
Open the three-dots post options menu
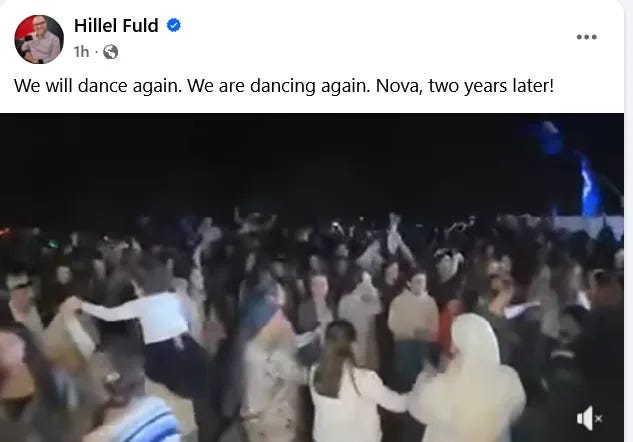pos(586,37)
